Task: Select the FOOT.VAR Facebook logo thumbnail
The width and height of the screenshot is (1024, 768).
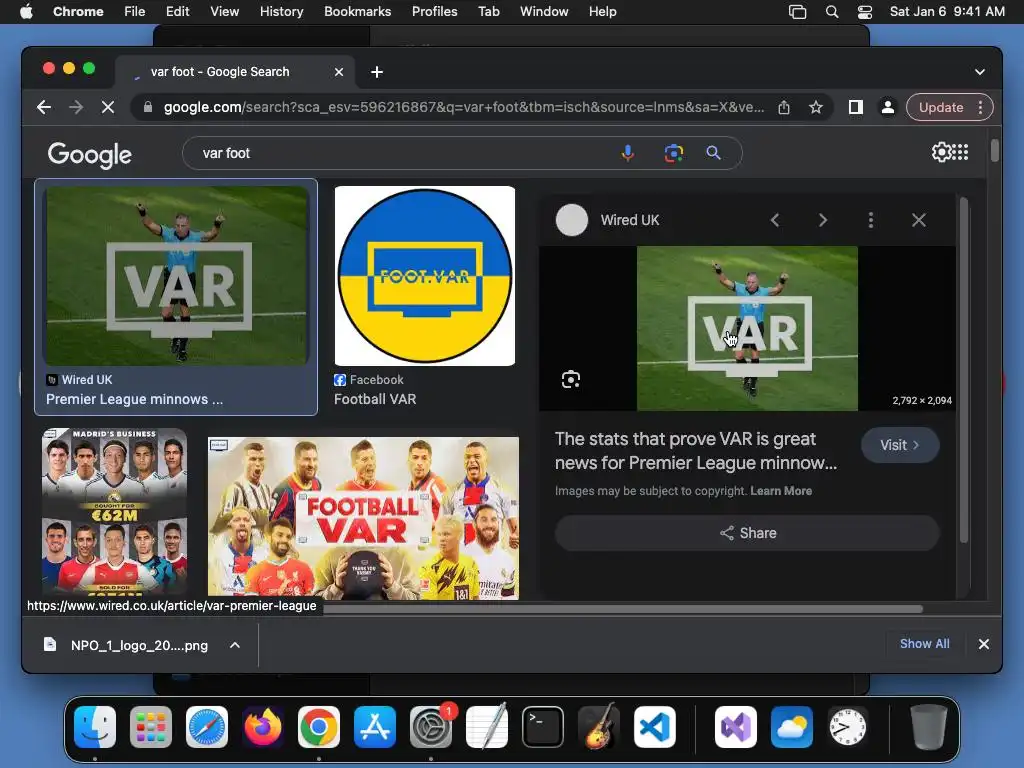Action: pos(424,276)
